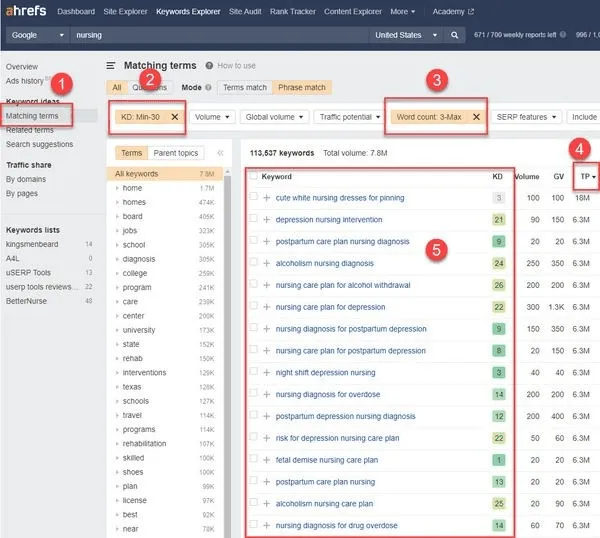Open the United States country dropdown

tap(406, 35)
